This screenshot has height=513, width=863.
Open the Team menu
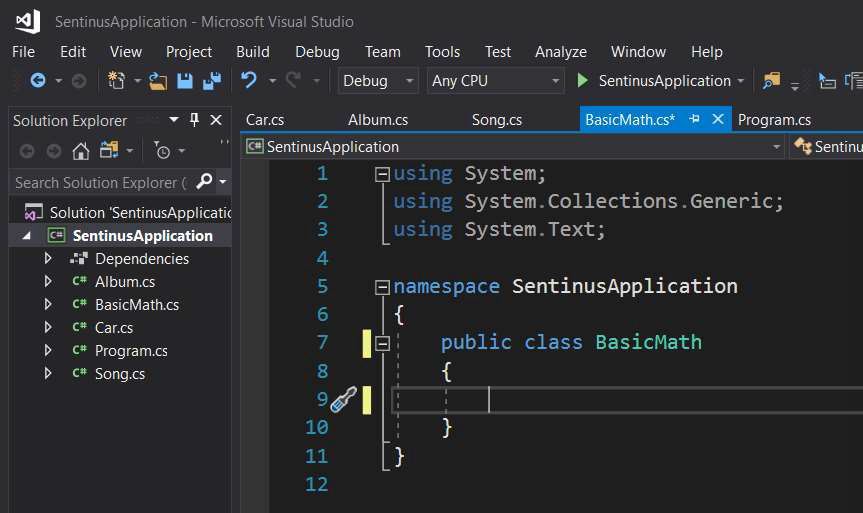[383, 52]
